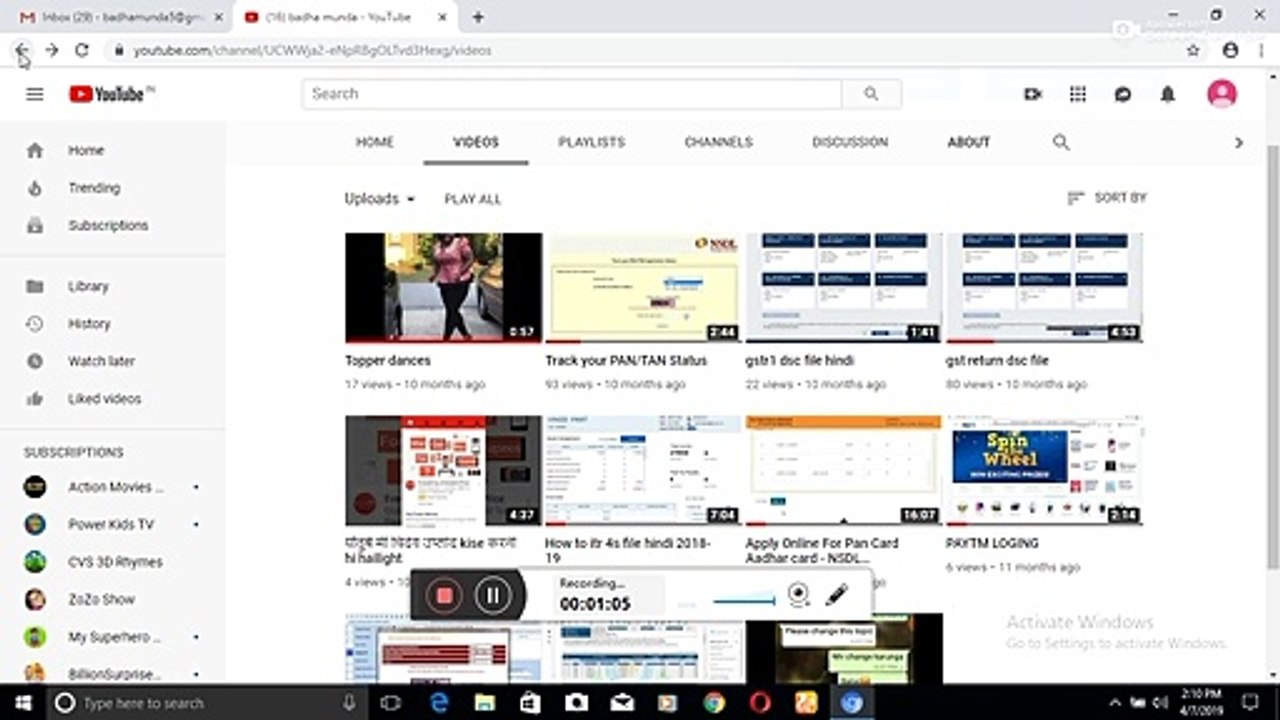The width and height of the screenshot is (1280, 720).
Task: Select the recorder pencil annotation tool
Action: (x=836, y=595)
